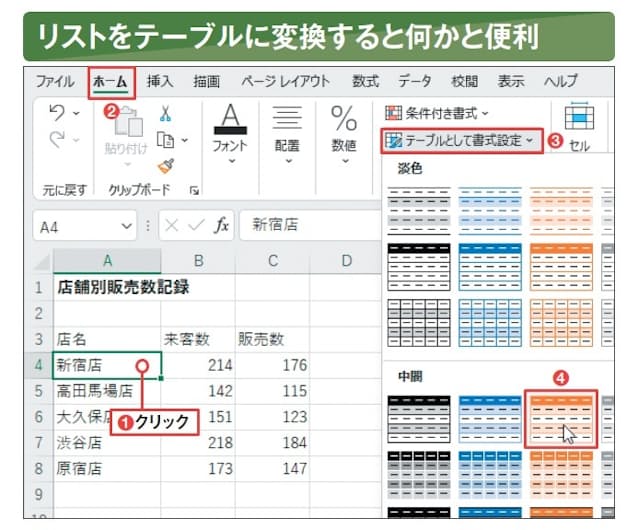Open clipboard dialog launcher icon

pos(194,190)
